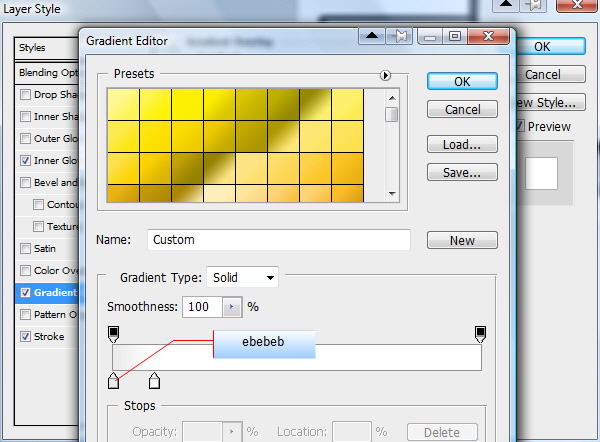Choose last preset swatch in third row
Screen dimensions: 600x442
click(347, 168)
